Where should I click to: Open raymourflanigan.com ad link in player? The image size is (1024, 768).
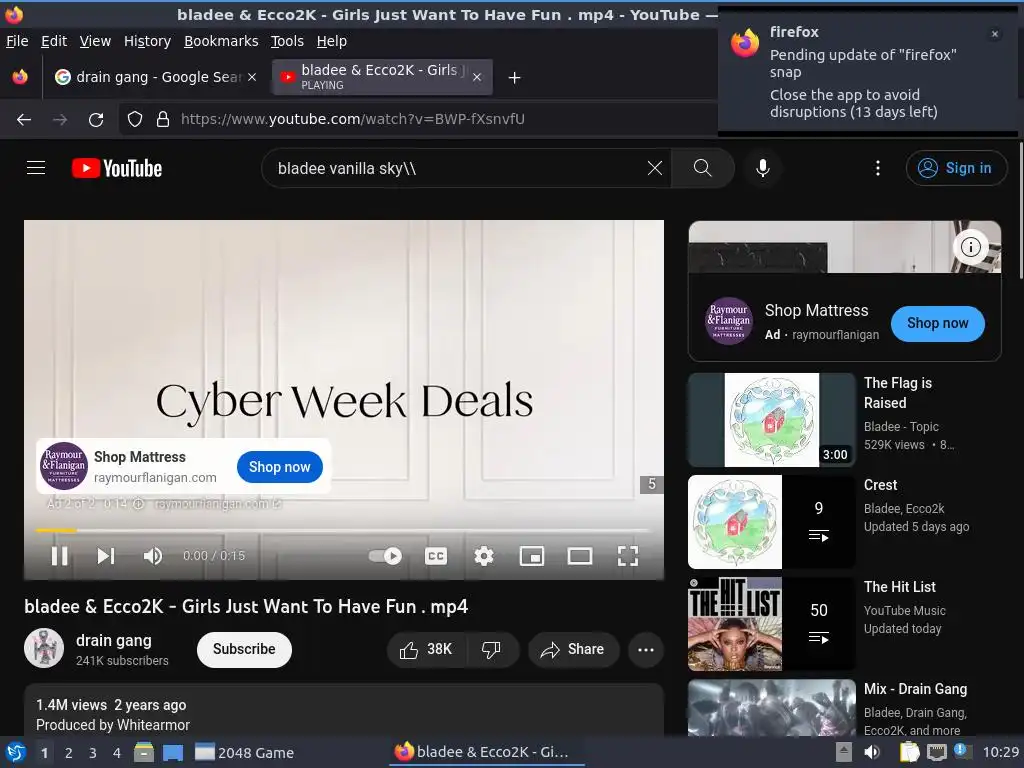217,504
